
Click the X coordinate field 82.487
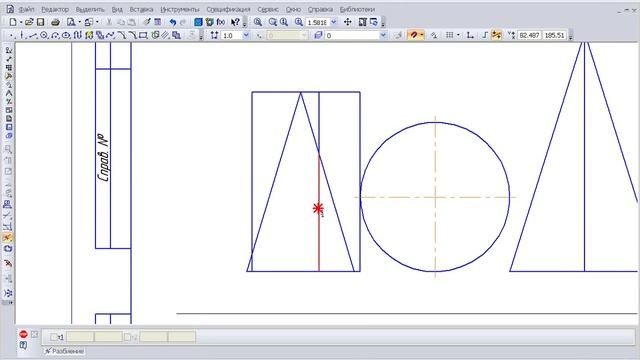(x=529, y=36)
